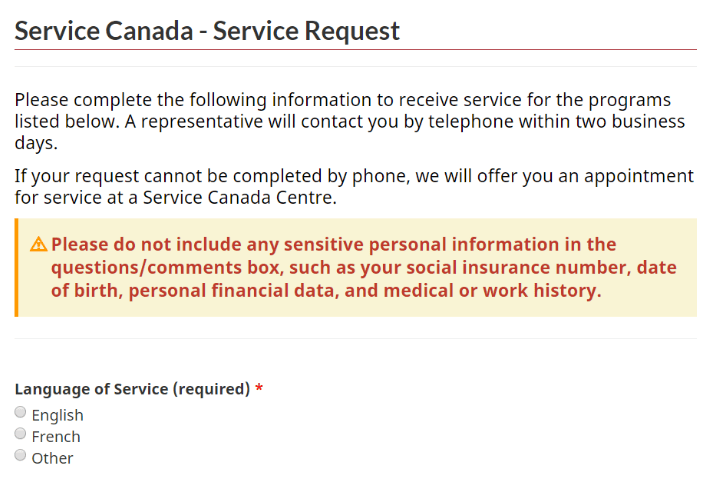Click the orange left border of alert box
The width and height of the screenshot is (711, 481).
pyautogui.click(x=16, y=268)
